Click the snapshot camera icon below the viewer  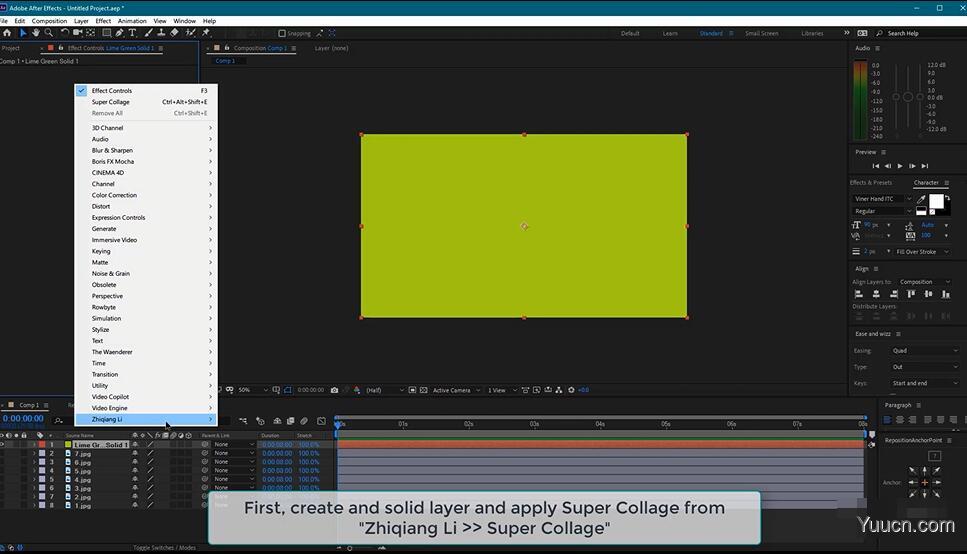[334, 390]
